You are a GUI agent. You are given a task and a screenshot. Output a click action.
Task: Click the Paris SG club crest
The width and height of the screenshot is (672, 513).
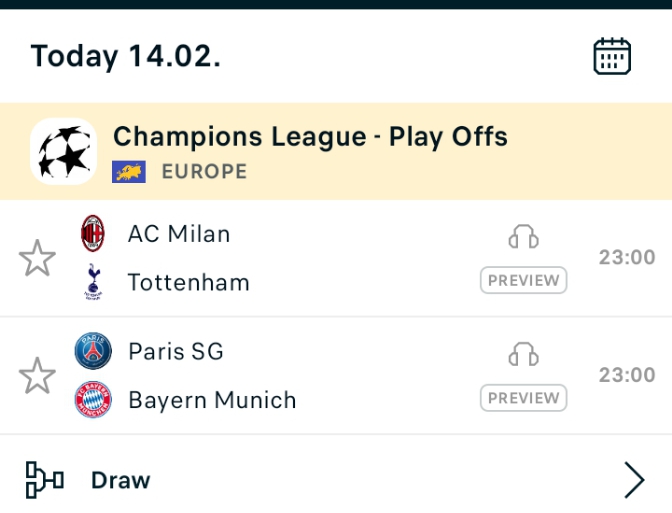point(93,351)
